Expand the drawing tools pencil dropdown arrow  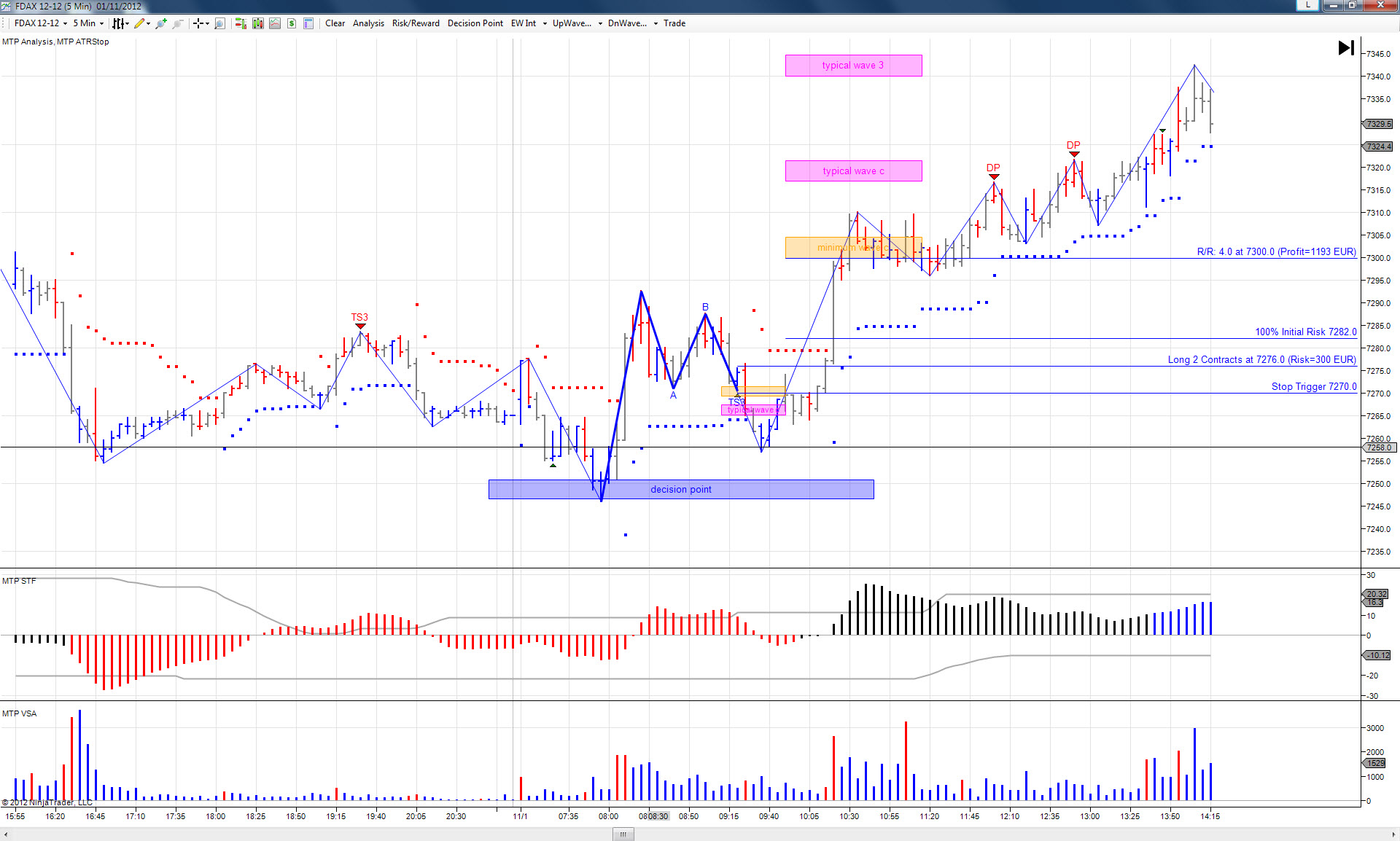pyautogui.click(x=148, y=23)
